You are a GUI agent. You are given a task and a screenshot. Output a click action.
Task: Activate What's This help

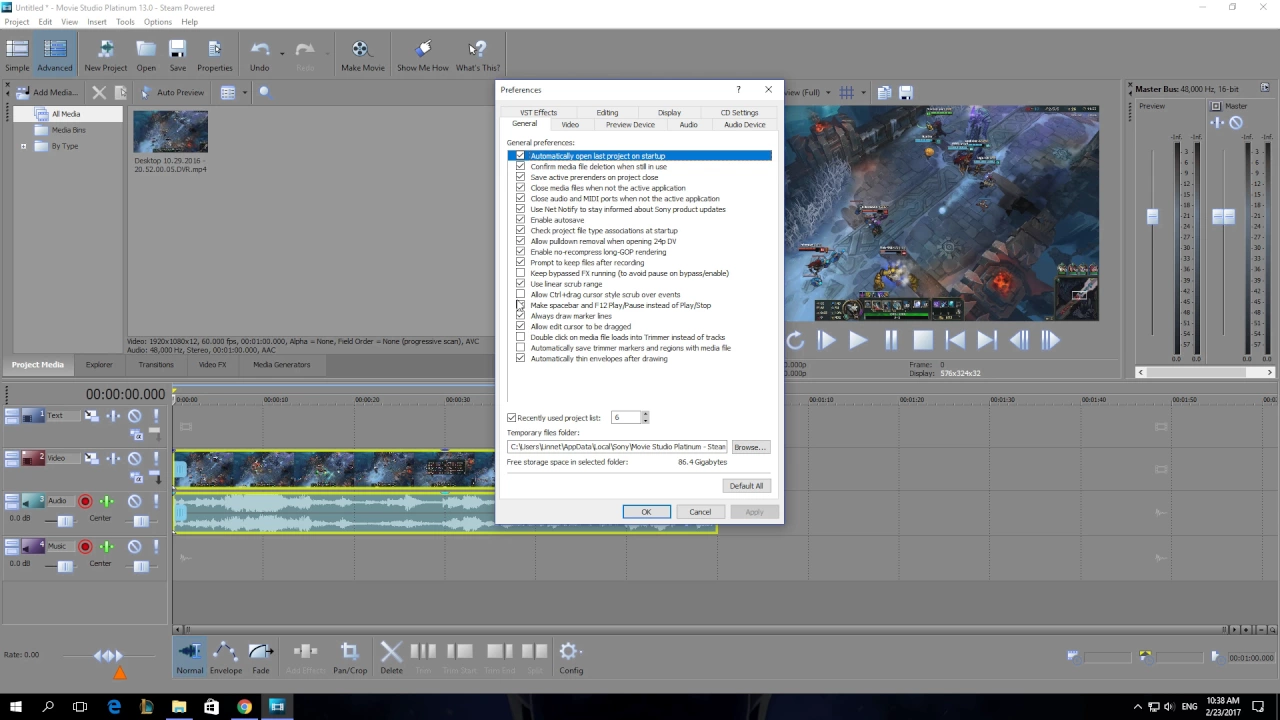(x=477, y=55)
